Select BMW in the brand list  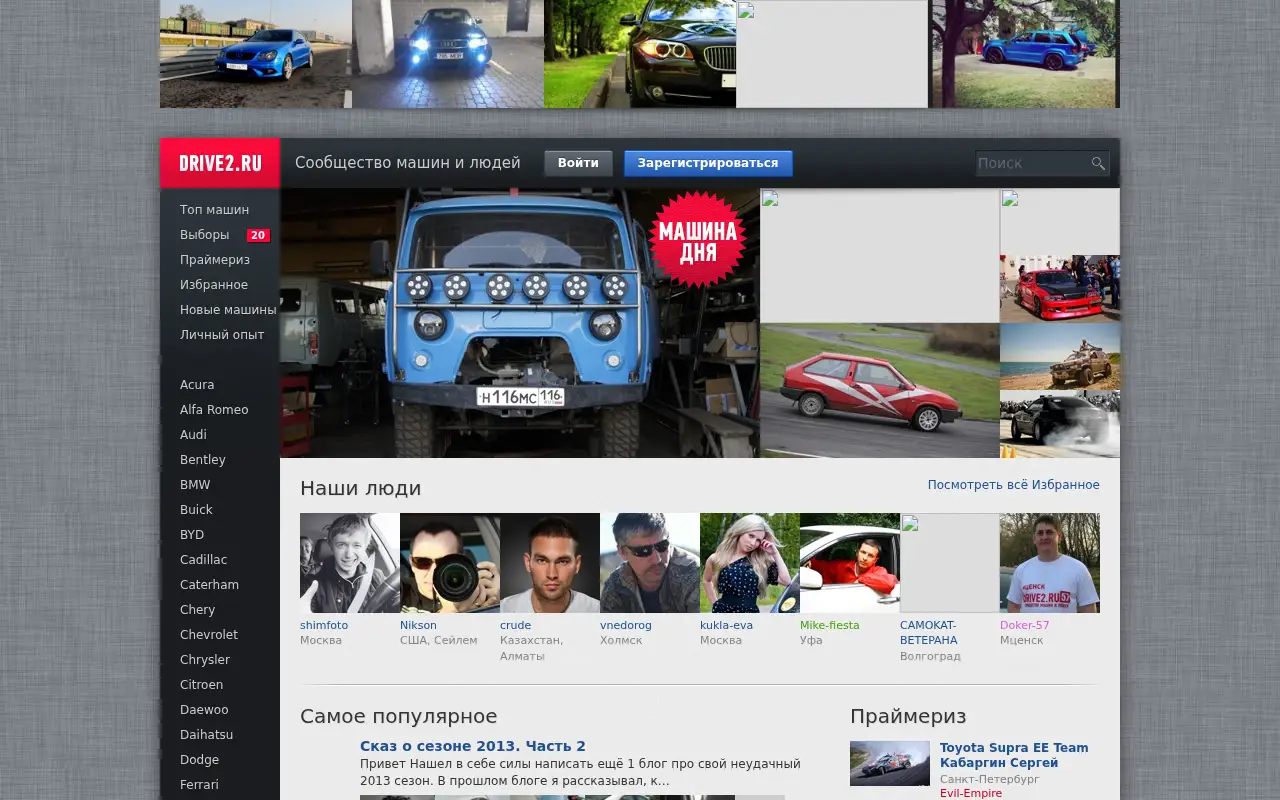click(195, 485)
